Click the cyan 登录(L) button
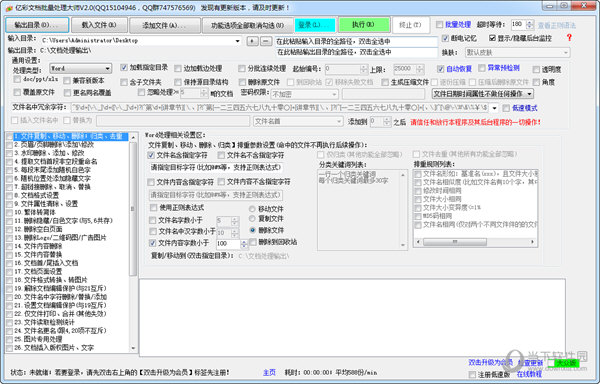Viewport: 600px width, 384px height. click(x=315, y=25)
